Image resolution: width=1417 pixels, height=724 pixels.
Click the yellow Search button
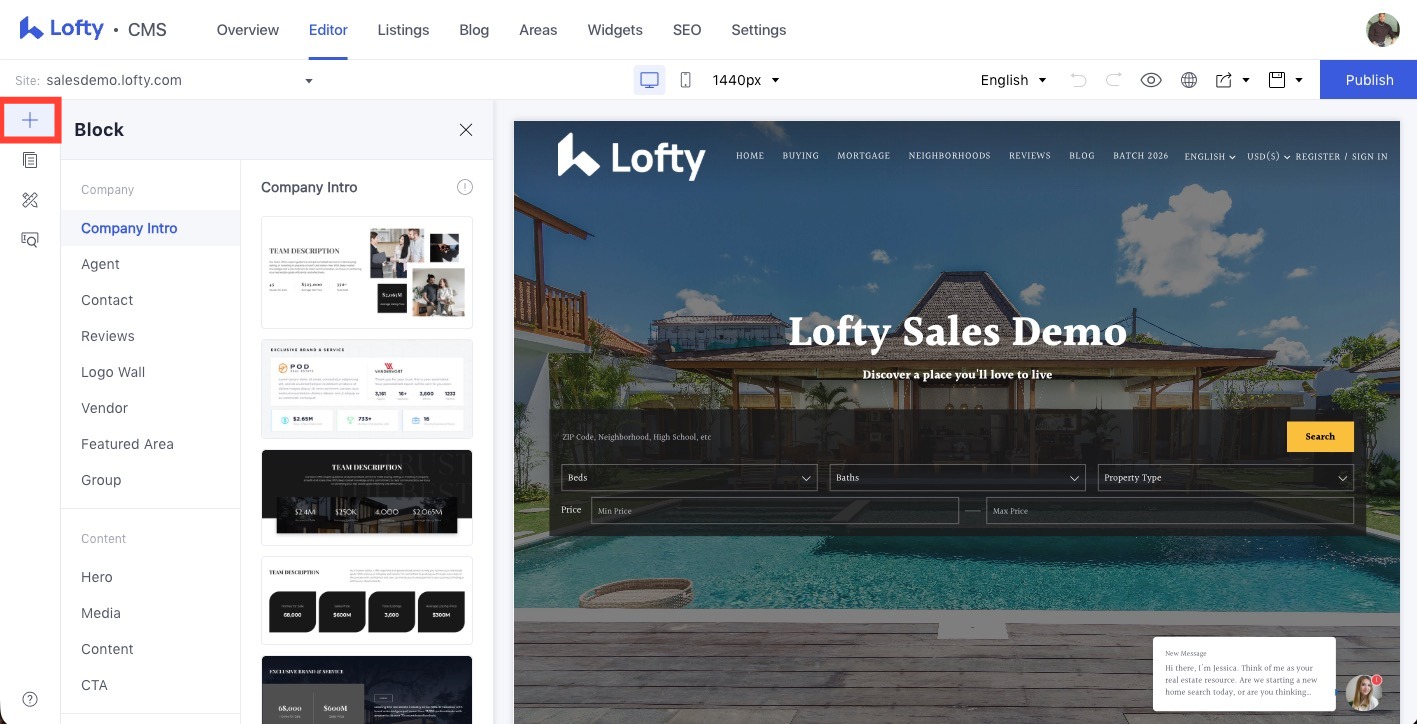[1319, 437]
